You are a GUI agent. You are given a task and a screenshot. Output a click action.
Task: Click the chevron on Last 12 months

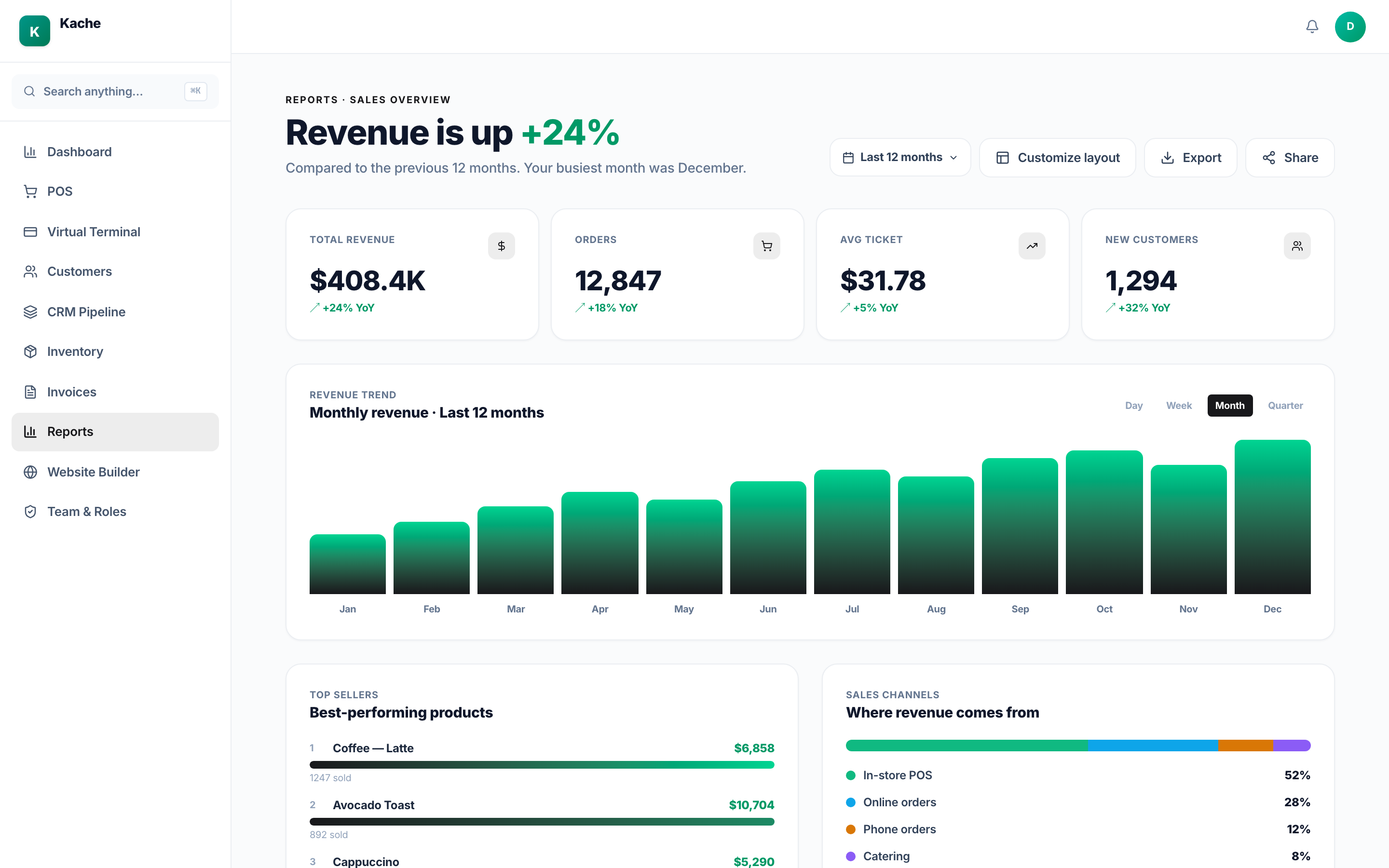(953, 158)
